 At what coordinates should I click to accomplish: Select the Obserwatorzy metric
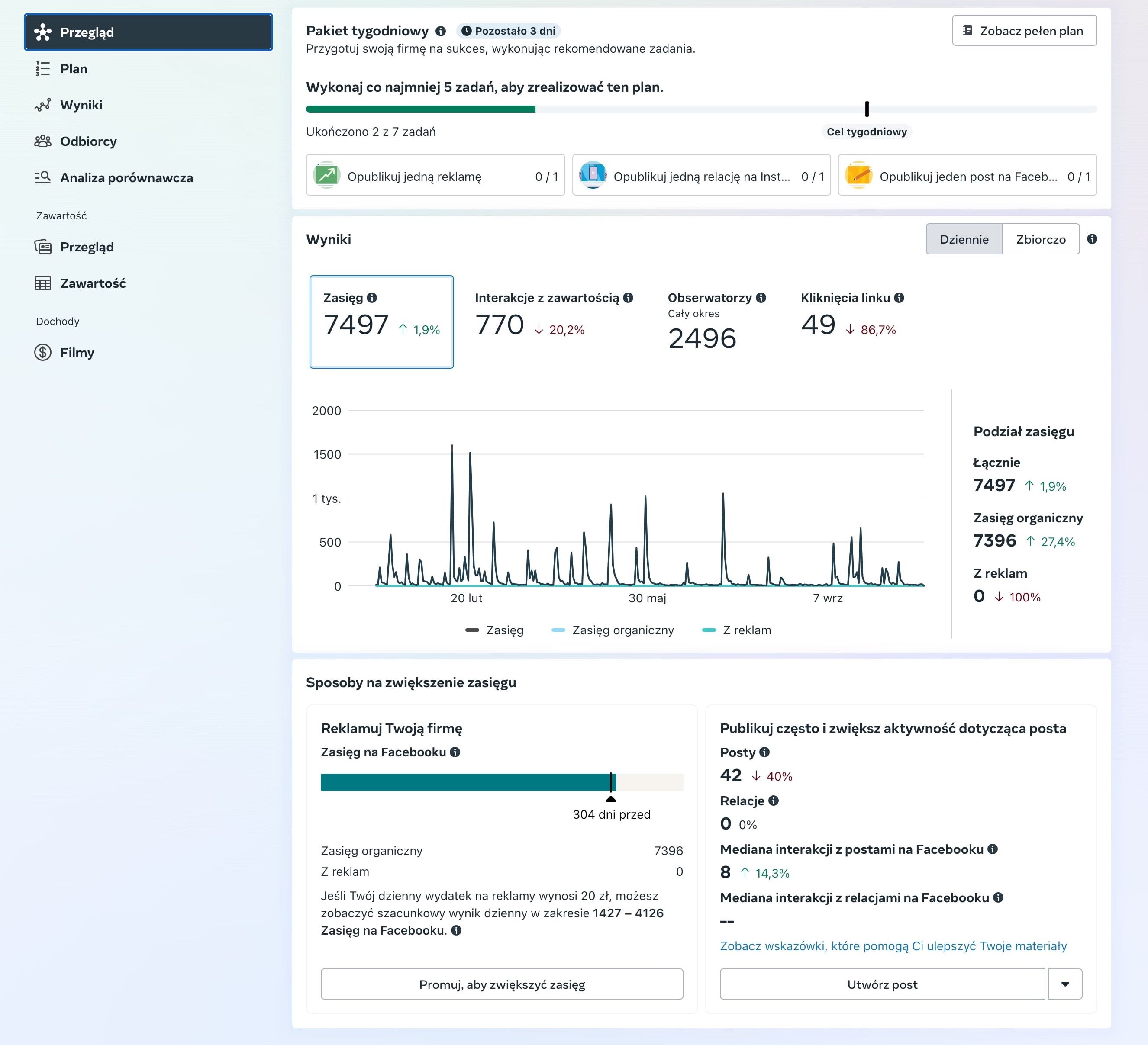[x=716, y=321]
